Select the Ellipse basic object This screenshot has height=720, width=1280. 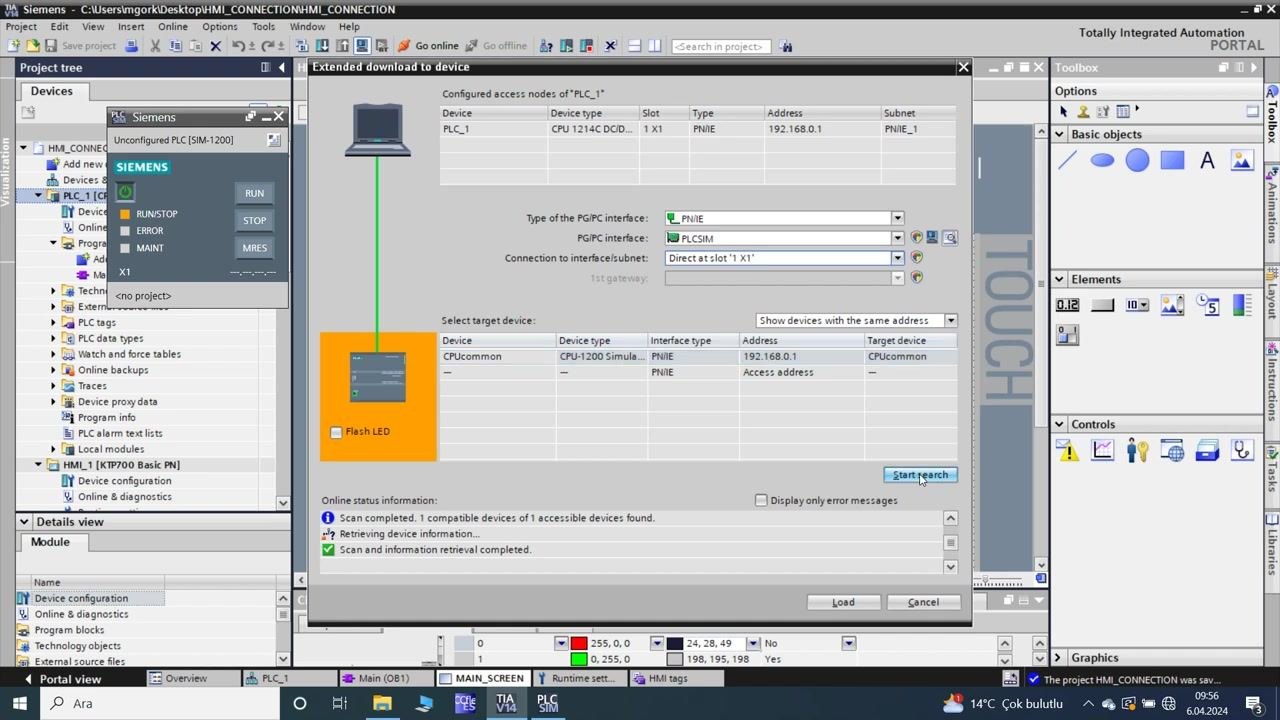point(1102,160)
